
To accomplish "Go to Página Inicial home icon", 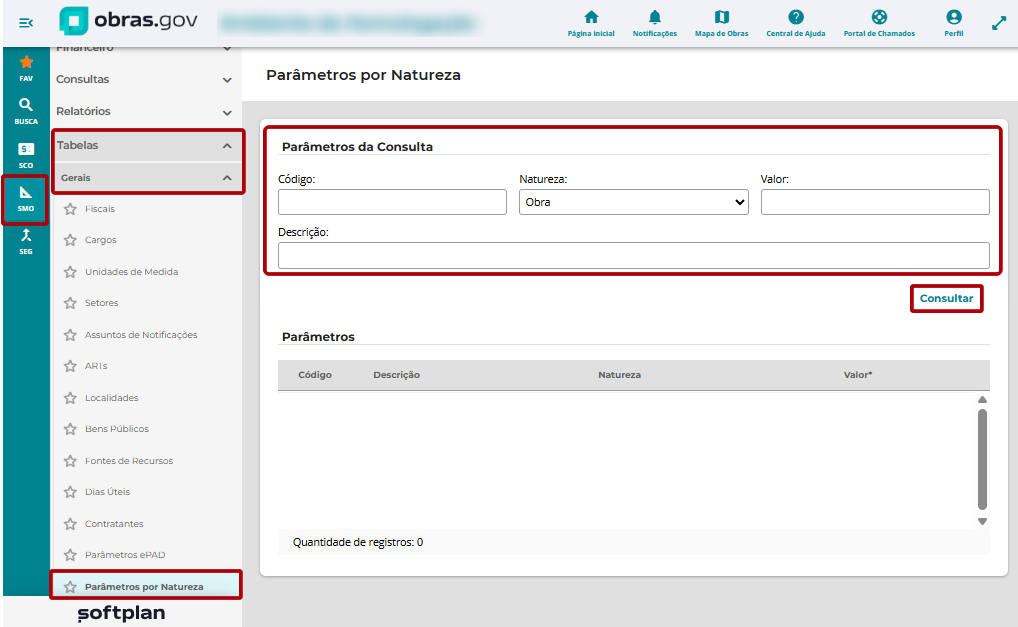I will tap(591, 23).
